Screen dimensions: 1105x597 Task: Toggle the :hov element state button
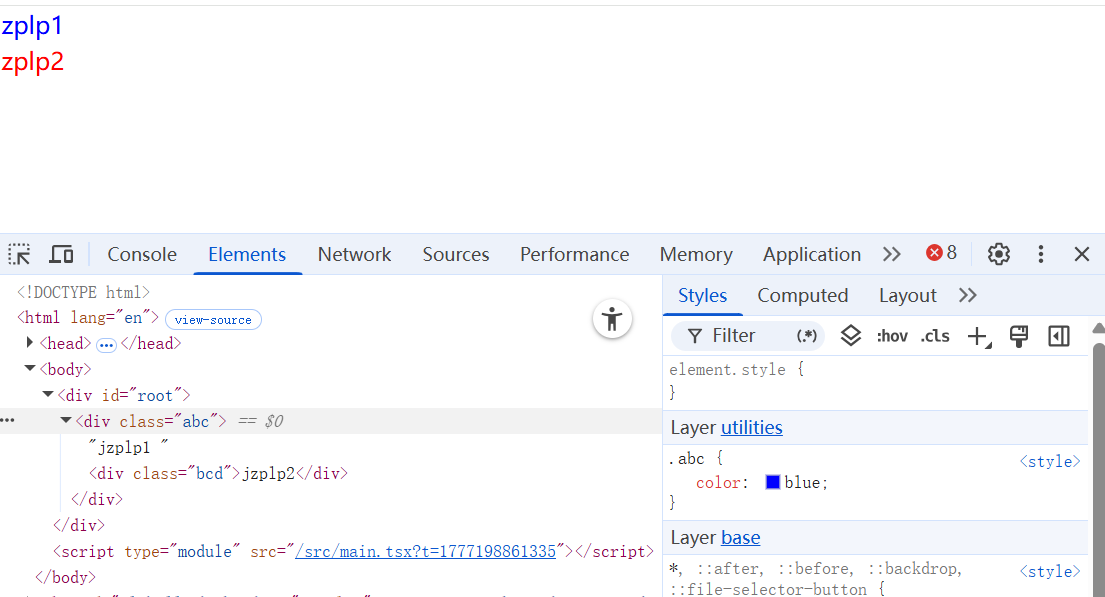[892, 336]
